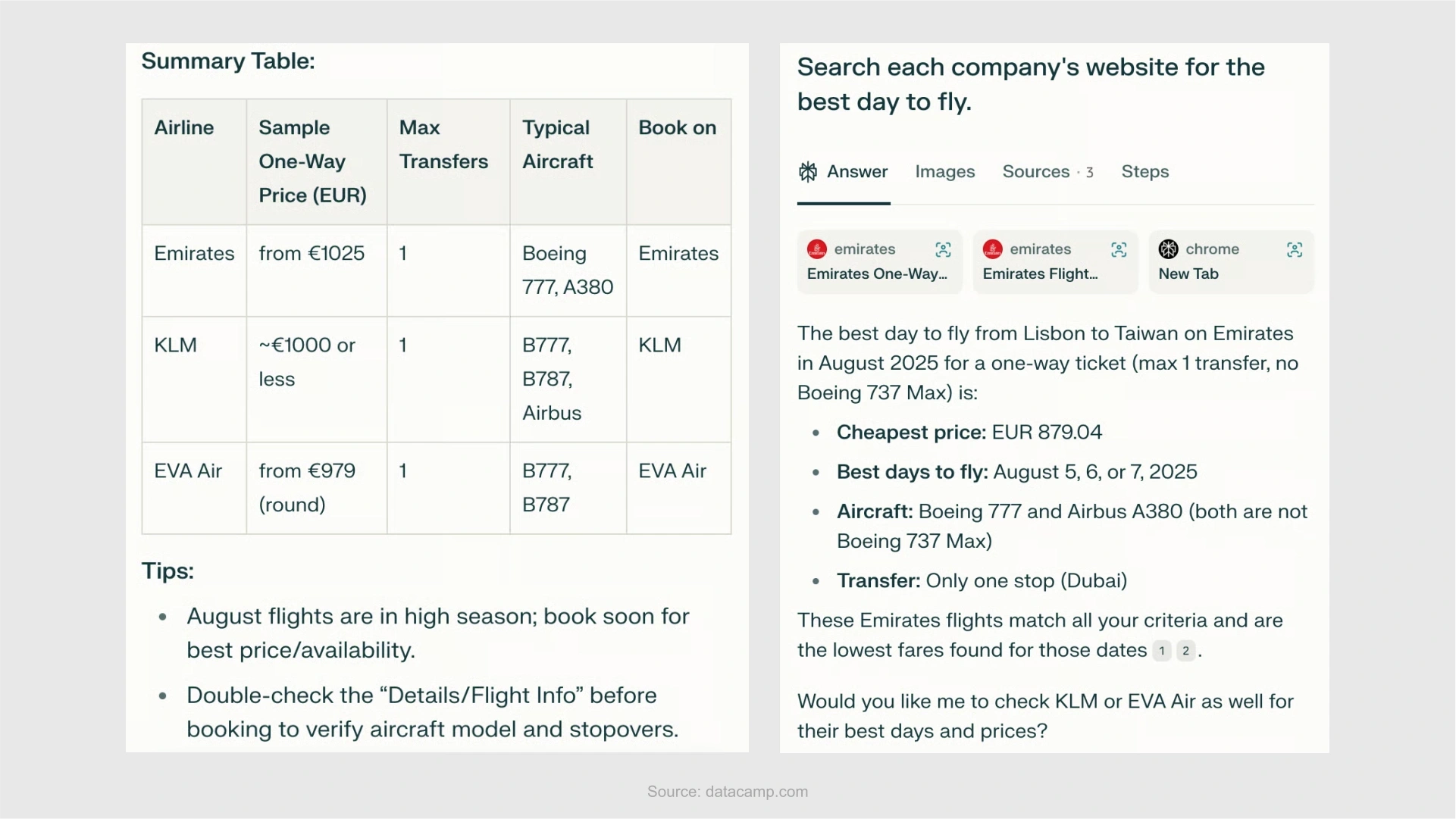The image size is (1456, 819).
Task: Click 'Cheapest price: EUR 879.04' bullet
Action: tap(969, 433)
